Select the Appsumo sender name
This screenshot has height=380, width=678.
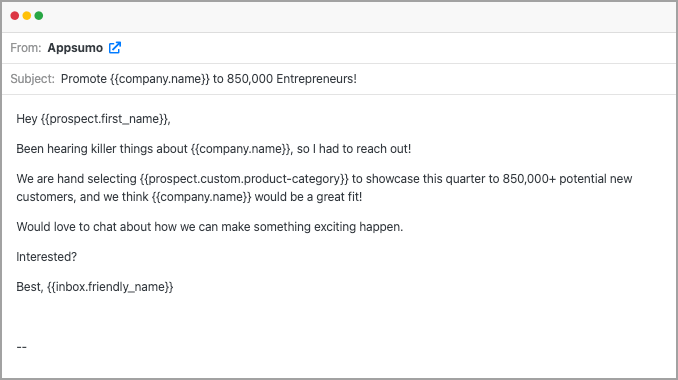point(75,48)
